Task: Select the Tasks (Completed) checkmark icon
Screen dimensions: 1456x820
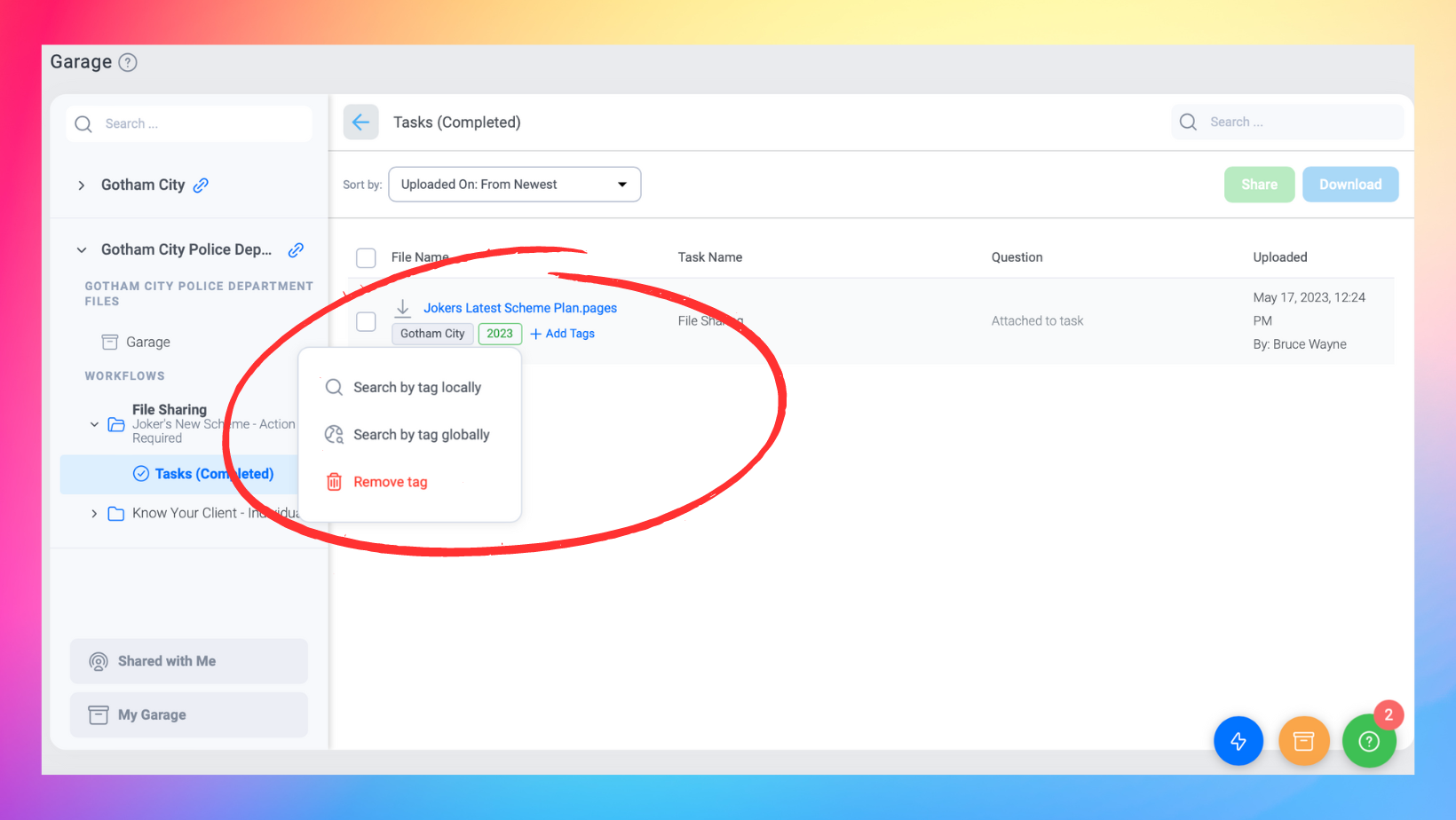Action: [141, 473]
